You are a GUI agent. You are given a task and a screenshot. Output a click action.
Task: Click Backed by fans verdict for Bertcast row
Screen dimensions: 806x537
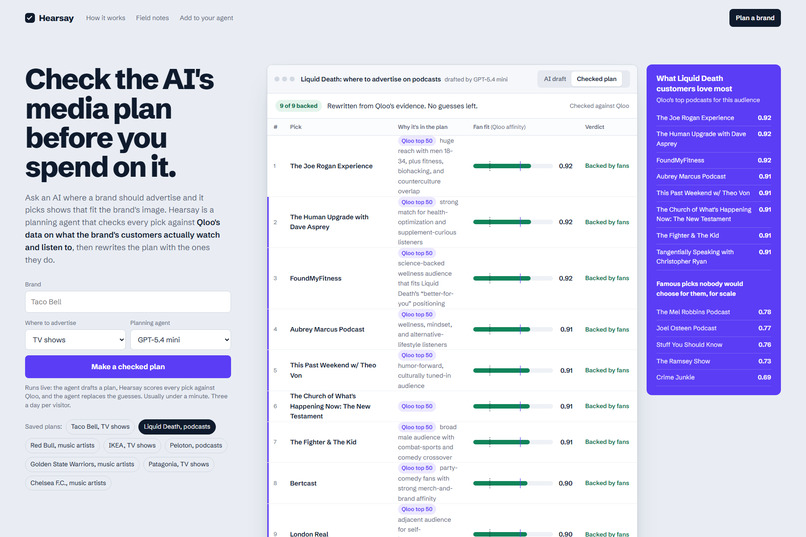pyautogui.click(x=607, y=483)
